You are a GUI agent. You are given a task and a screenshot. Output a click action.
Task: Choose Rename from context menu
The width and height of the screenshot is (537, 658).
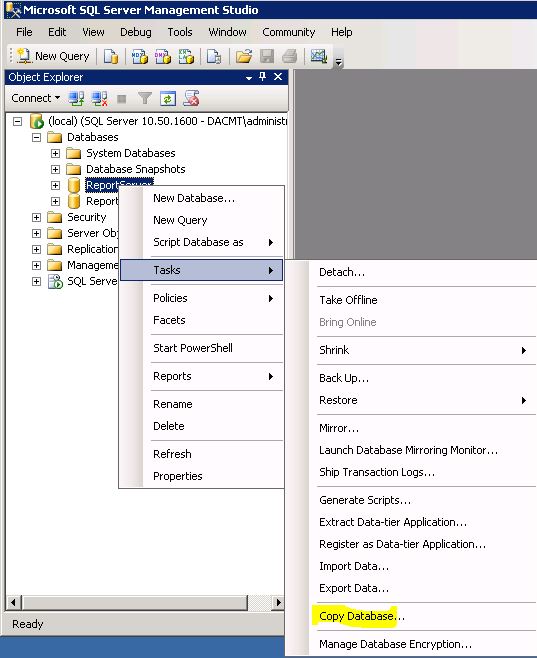[201, 404]
